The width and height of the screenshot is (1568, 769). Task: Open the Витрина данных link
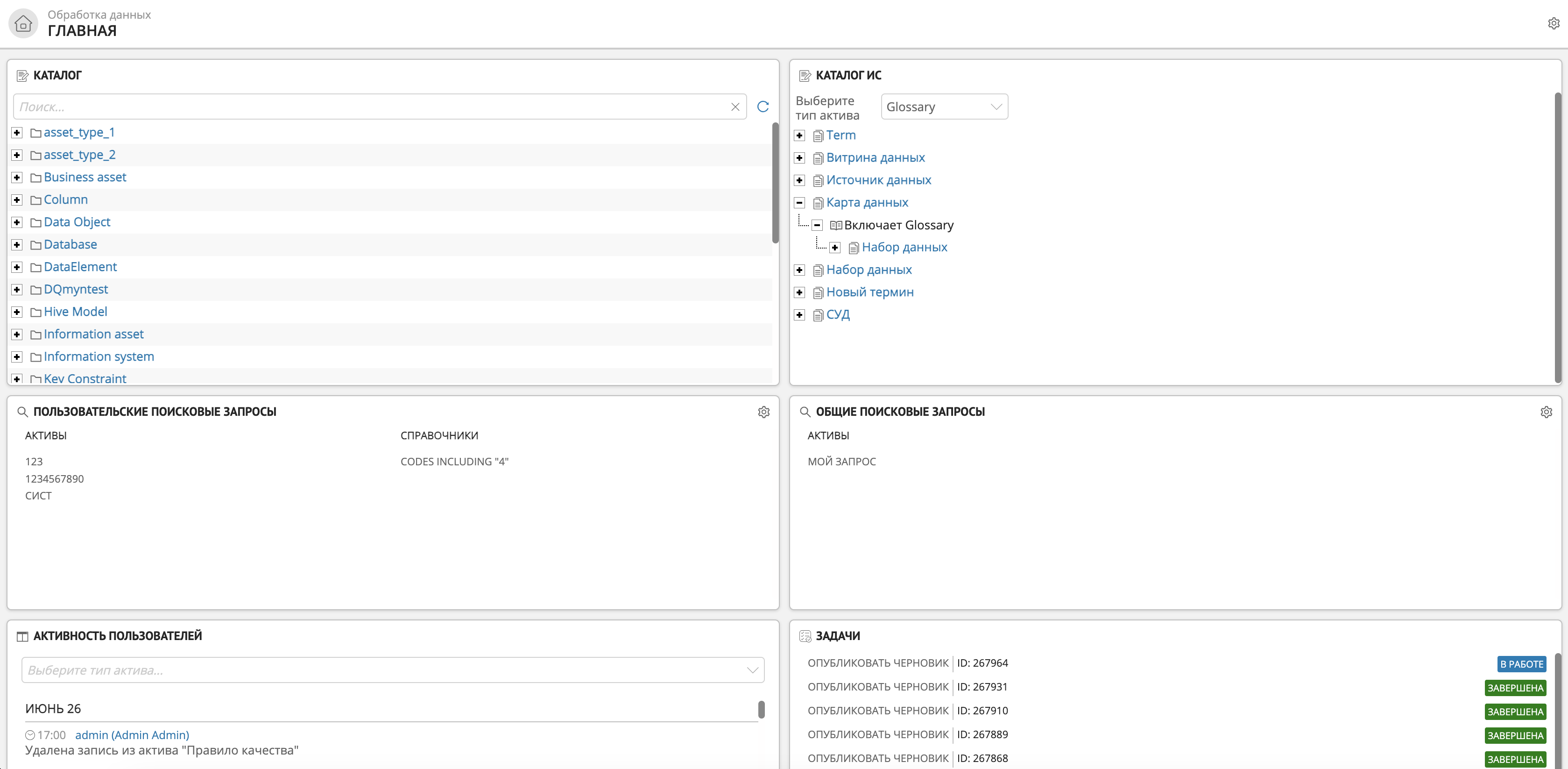coord(876,158)
